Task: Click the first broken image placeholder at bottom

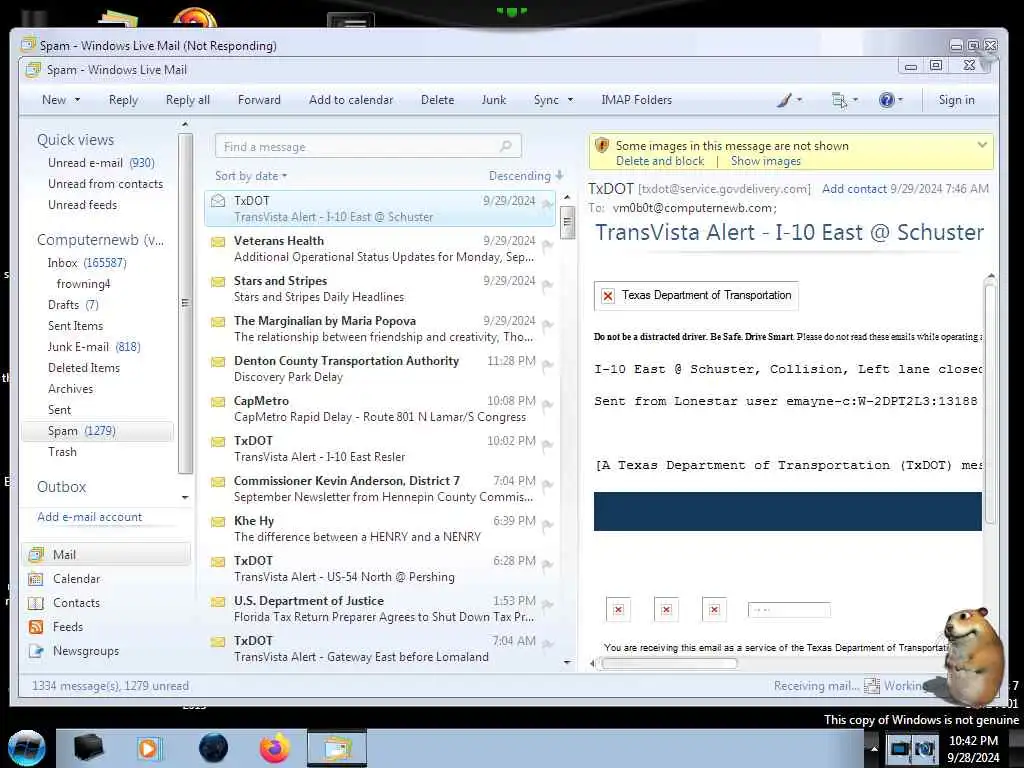Action: coord(618,610)
